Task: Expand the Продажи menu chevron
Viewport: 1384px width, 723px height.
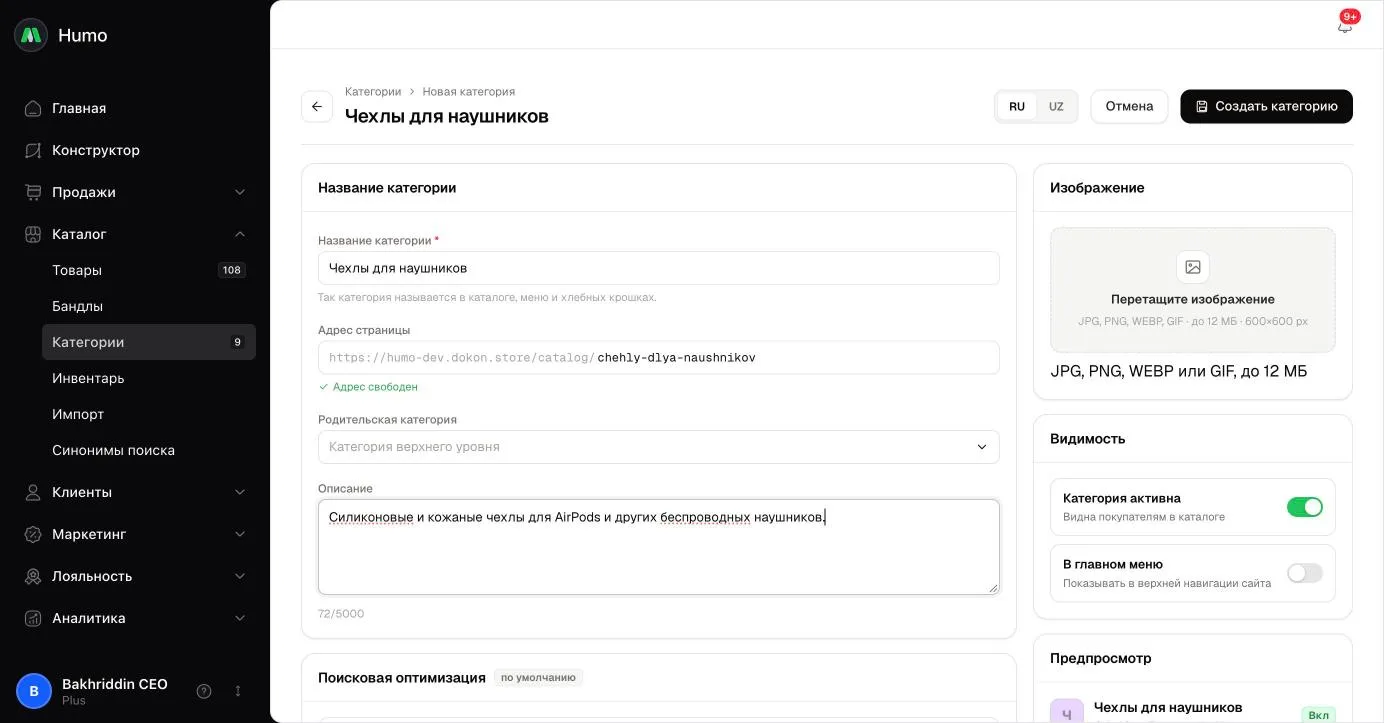Action: [240, 192]
